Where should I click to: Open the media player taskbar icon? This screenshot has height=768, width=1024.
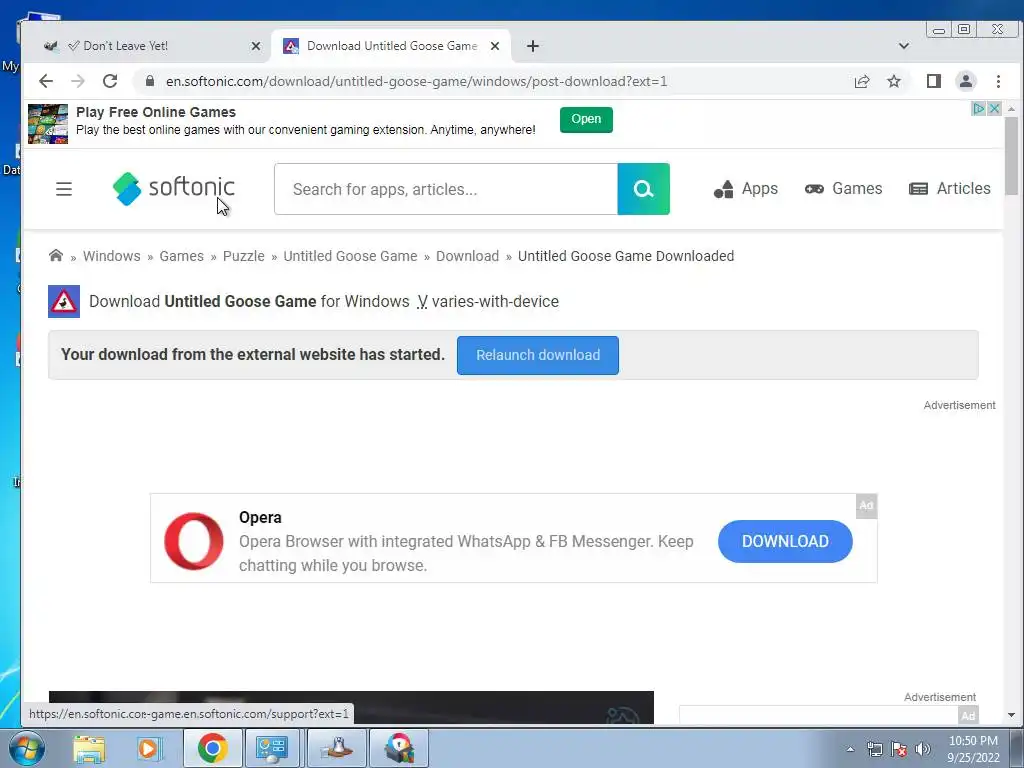pyautogui.click(x=149, y=748)
